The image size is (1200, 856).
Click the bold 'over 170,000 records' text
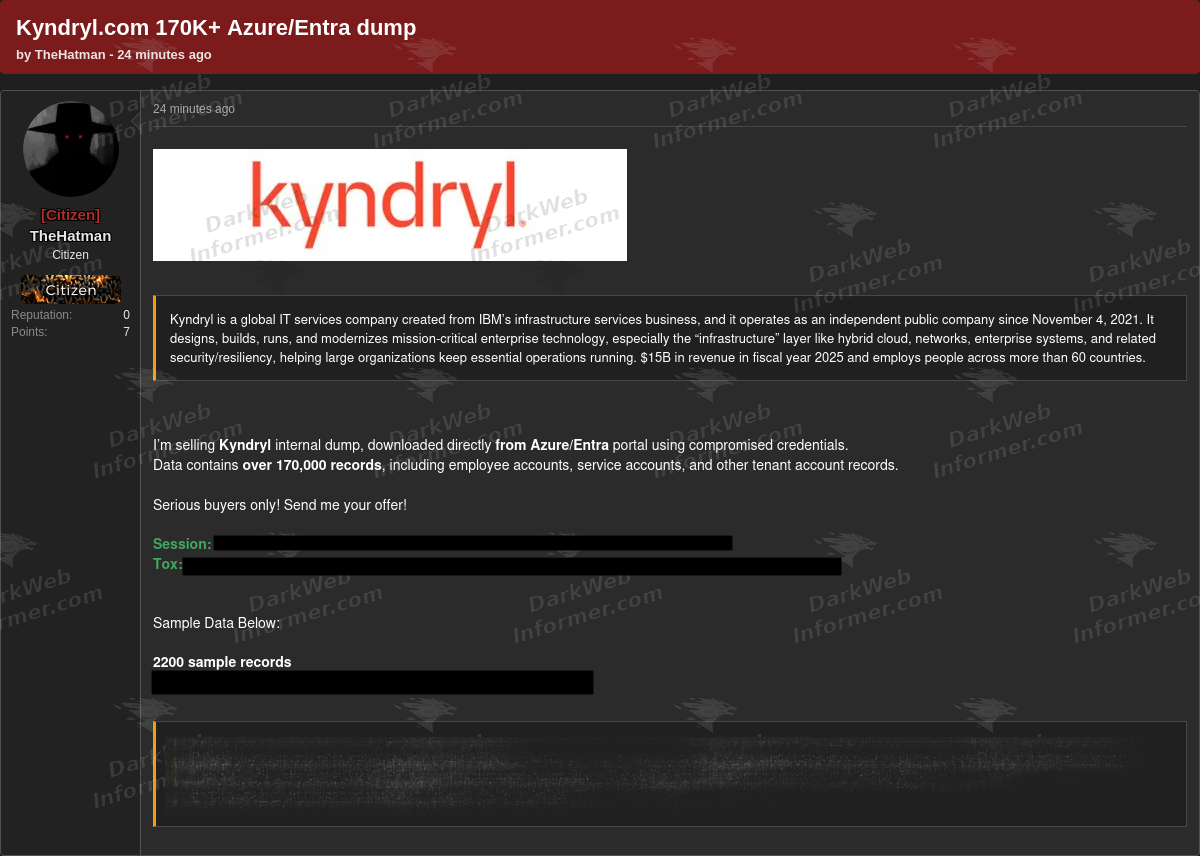coord(312,465)
